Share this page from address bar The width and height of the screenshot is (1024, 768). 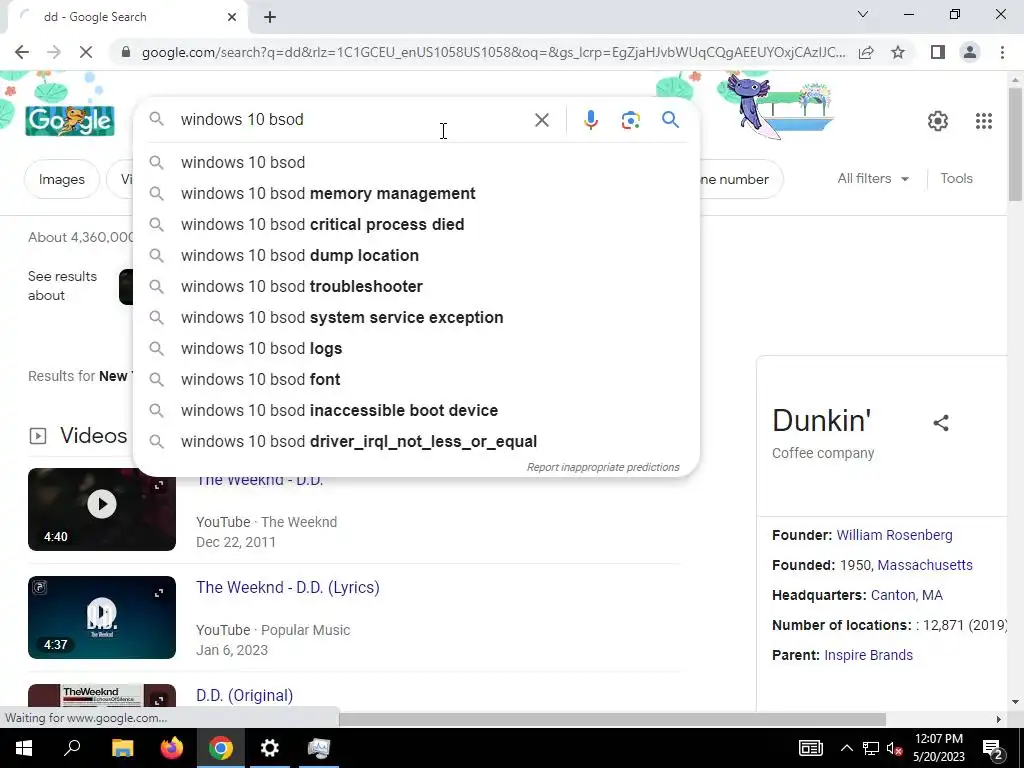[866, 52]
